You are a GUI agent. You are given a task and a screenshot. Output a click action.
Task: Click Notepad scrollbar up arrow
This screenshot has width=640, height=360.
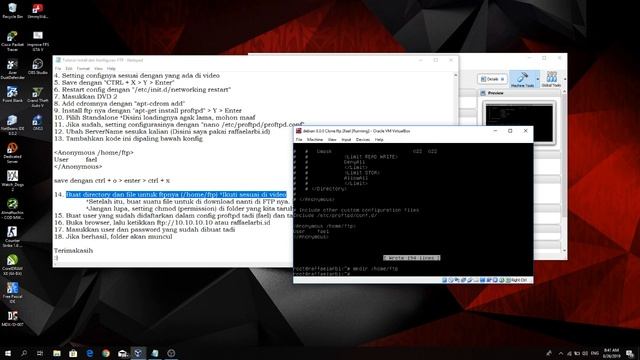[x=456, y=76]
